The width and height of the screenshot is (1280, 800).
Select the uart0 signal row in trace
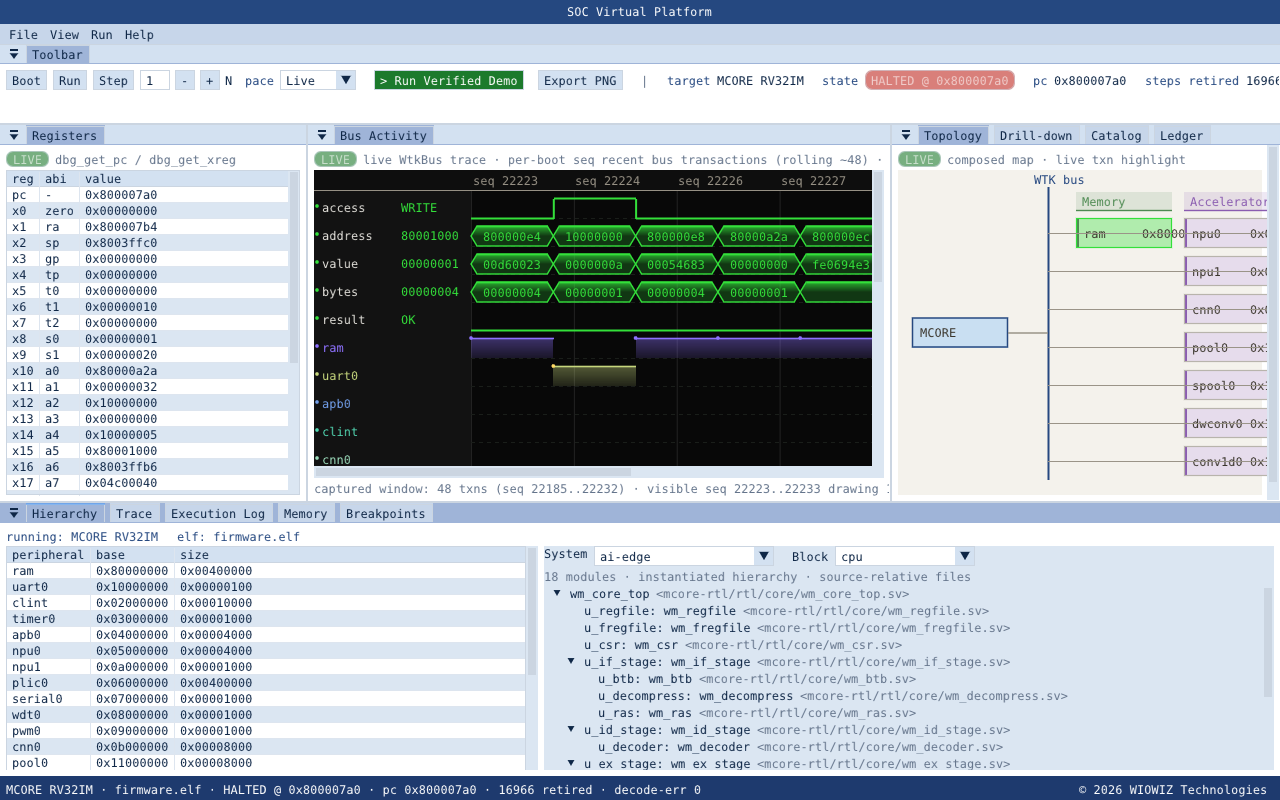click(593, 375)
